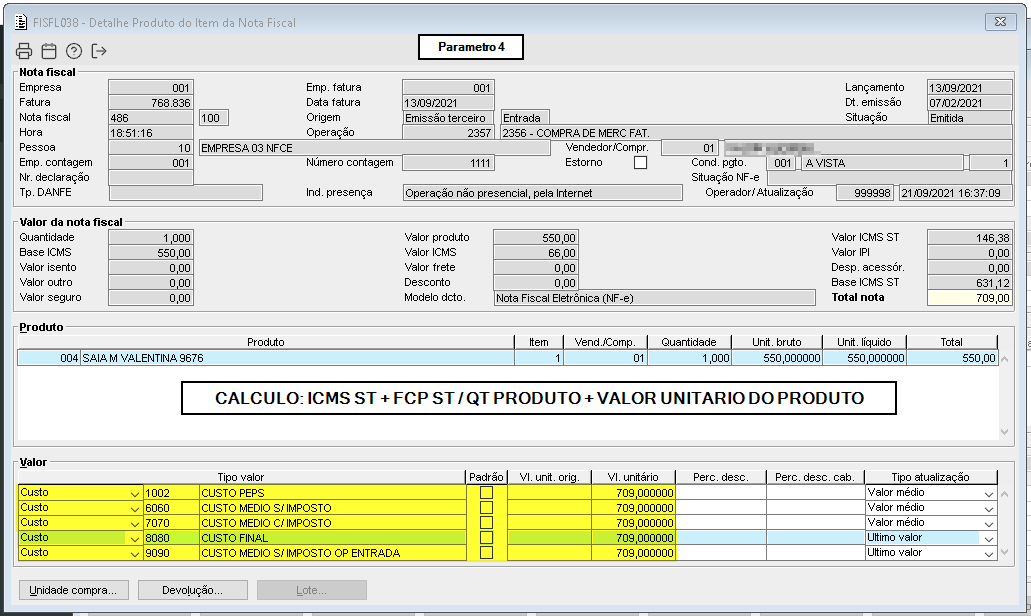Open Tipo atualização dropdown for CUSTO PEPS
1031x616 pixels.
click(x=988, y=493)
